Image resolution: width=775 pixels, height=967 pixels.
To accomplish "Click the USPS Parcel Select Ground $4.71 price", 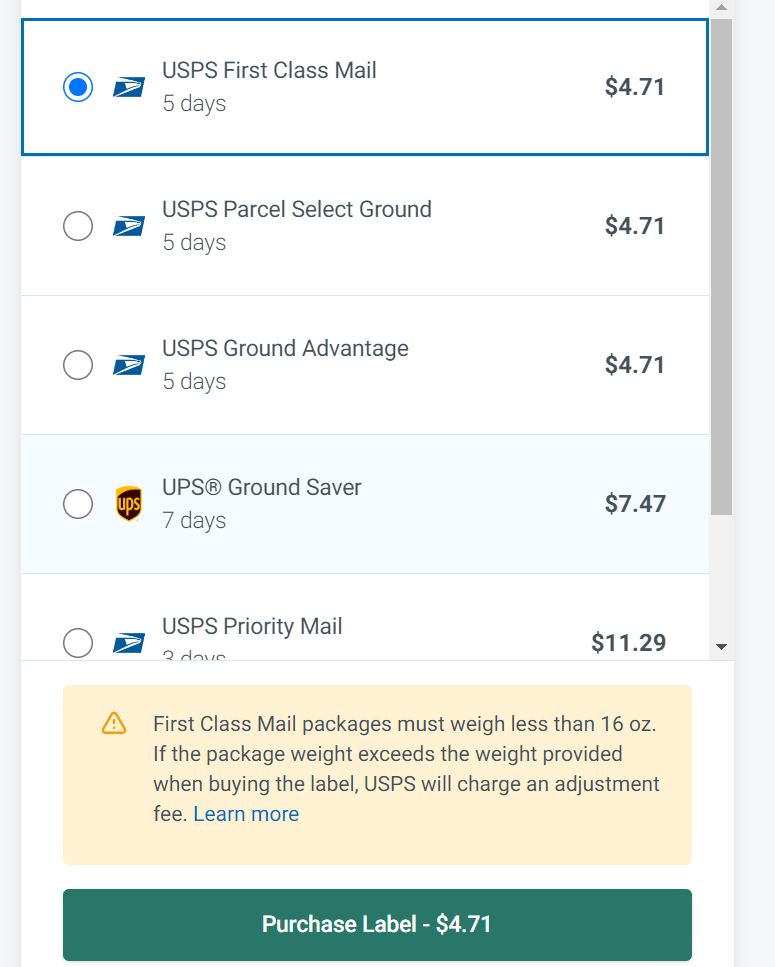I will [634, 226].
